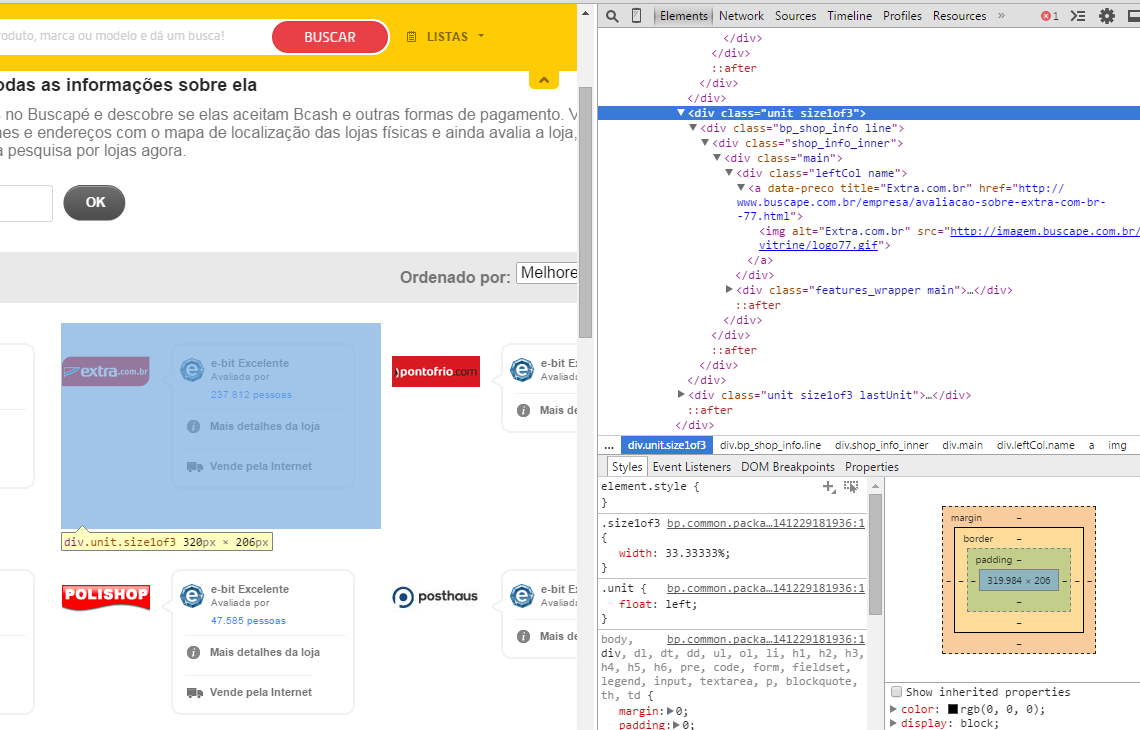Click the store search input field beside OK

tap(26, 203)
